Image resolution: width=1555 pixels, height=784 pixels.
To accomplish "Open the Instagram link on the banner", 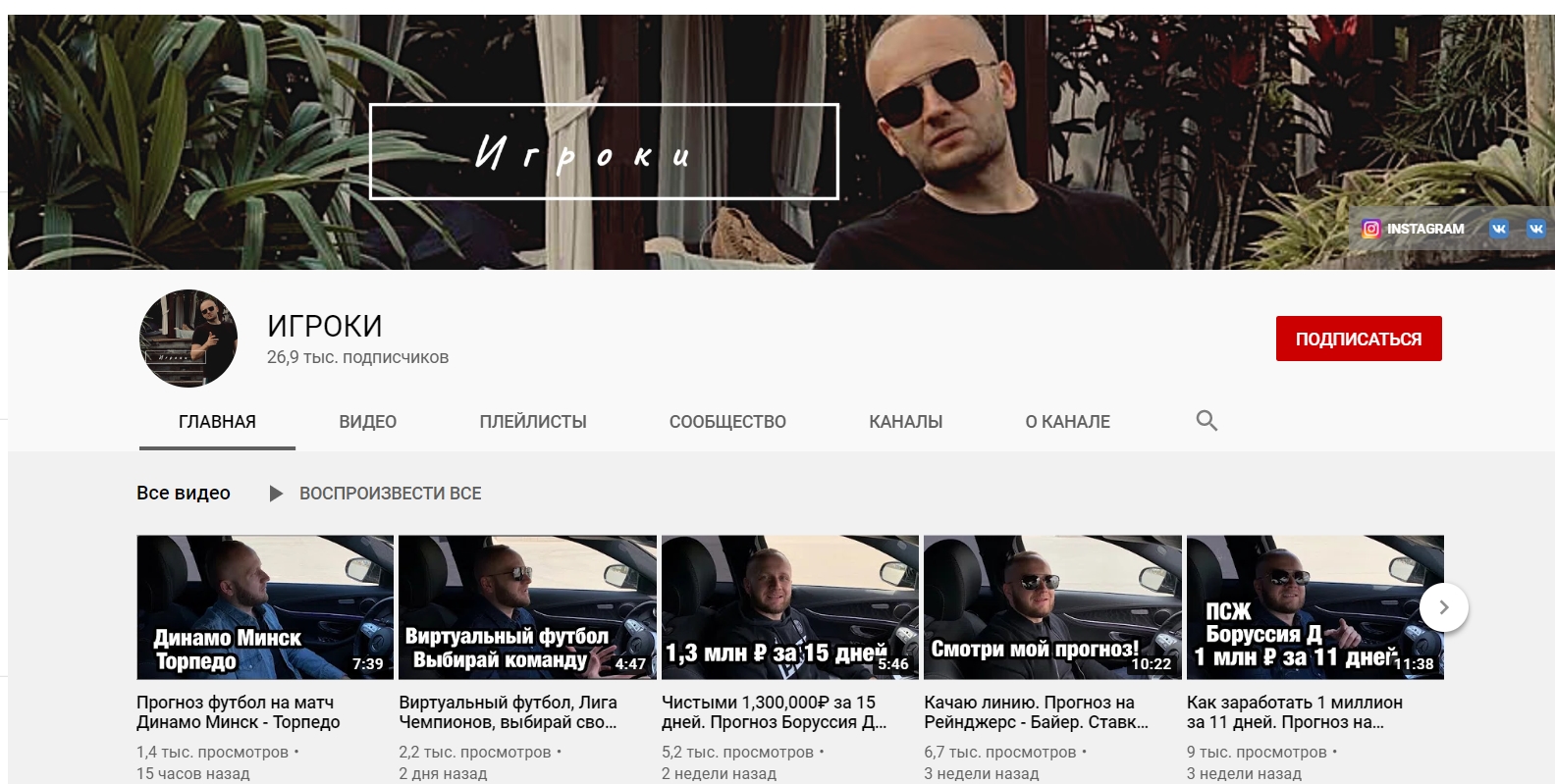I will (1413, 229).
